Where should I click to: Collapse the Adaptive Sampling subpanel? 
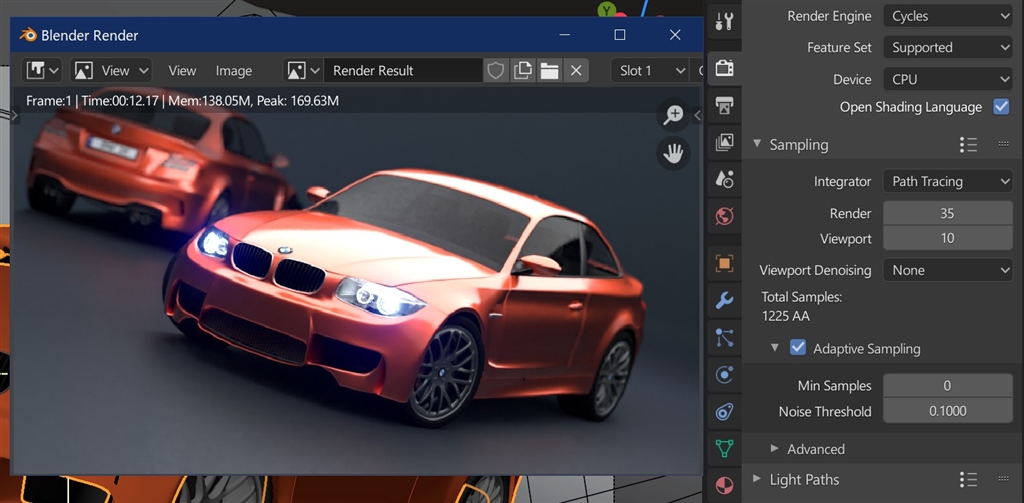point(775,348)
